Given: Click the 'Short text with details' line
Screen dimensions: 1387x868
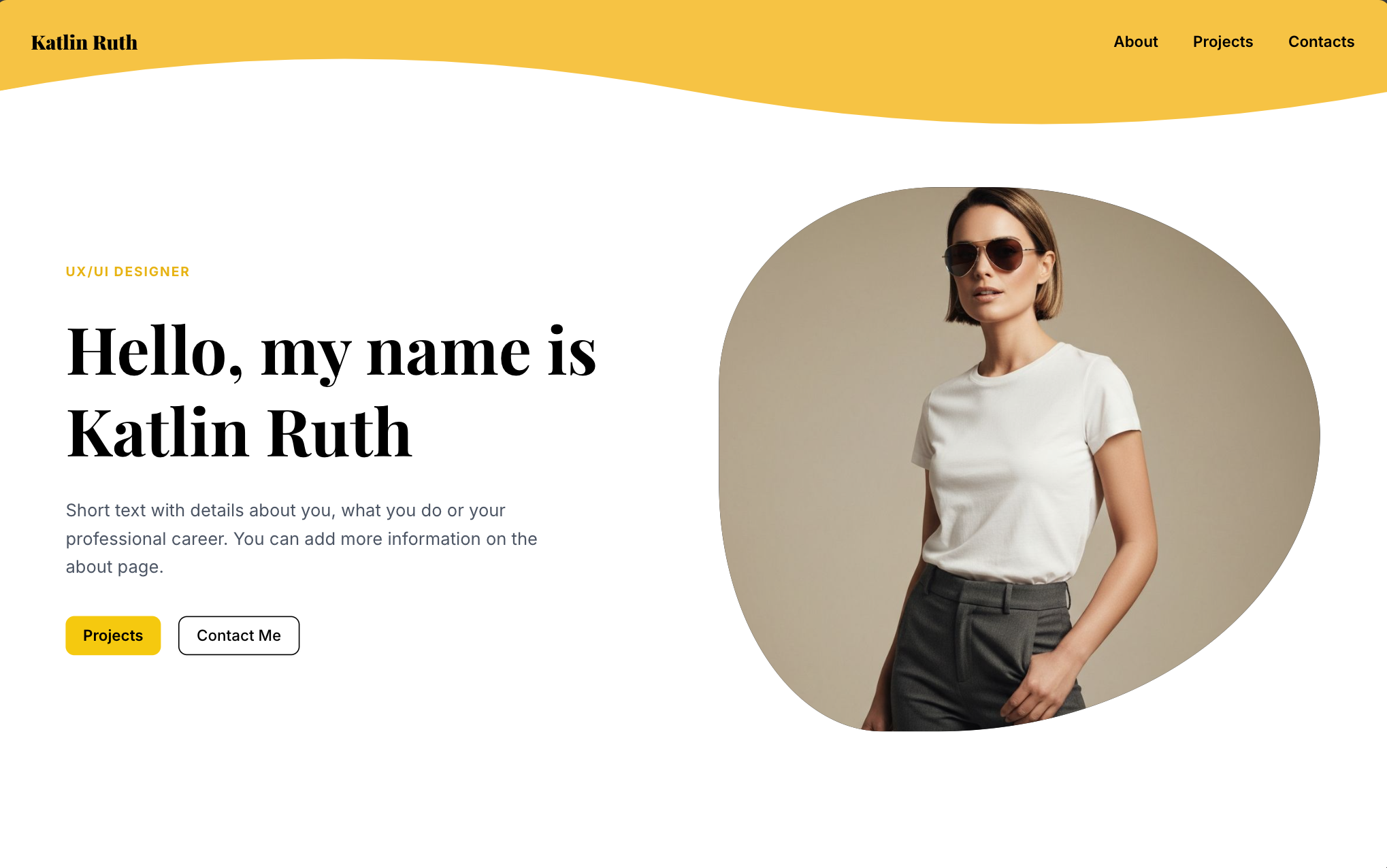Looking at the screenshot, I should (x=285, y=510).
